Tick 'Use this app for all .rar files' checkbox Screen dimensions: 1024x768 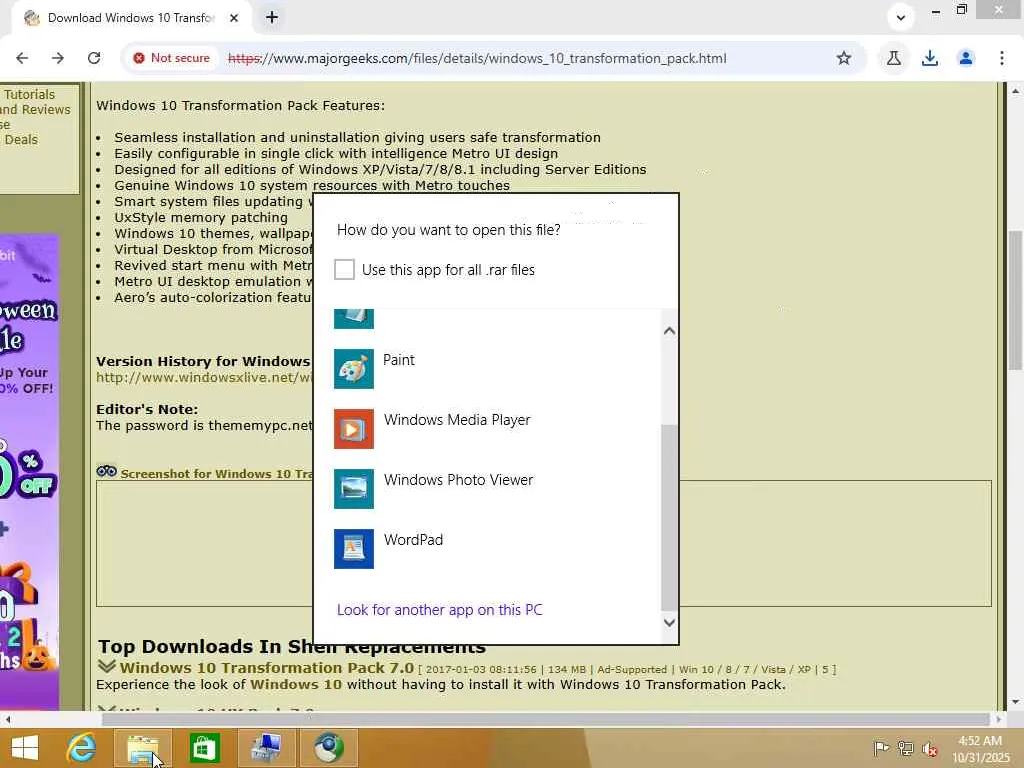(344, 269)
